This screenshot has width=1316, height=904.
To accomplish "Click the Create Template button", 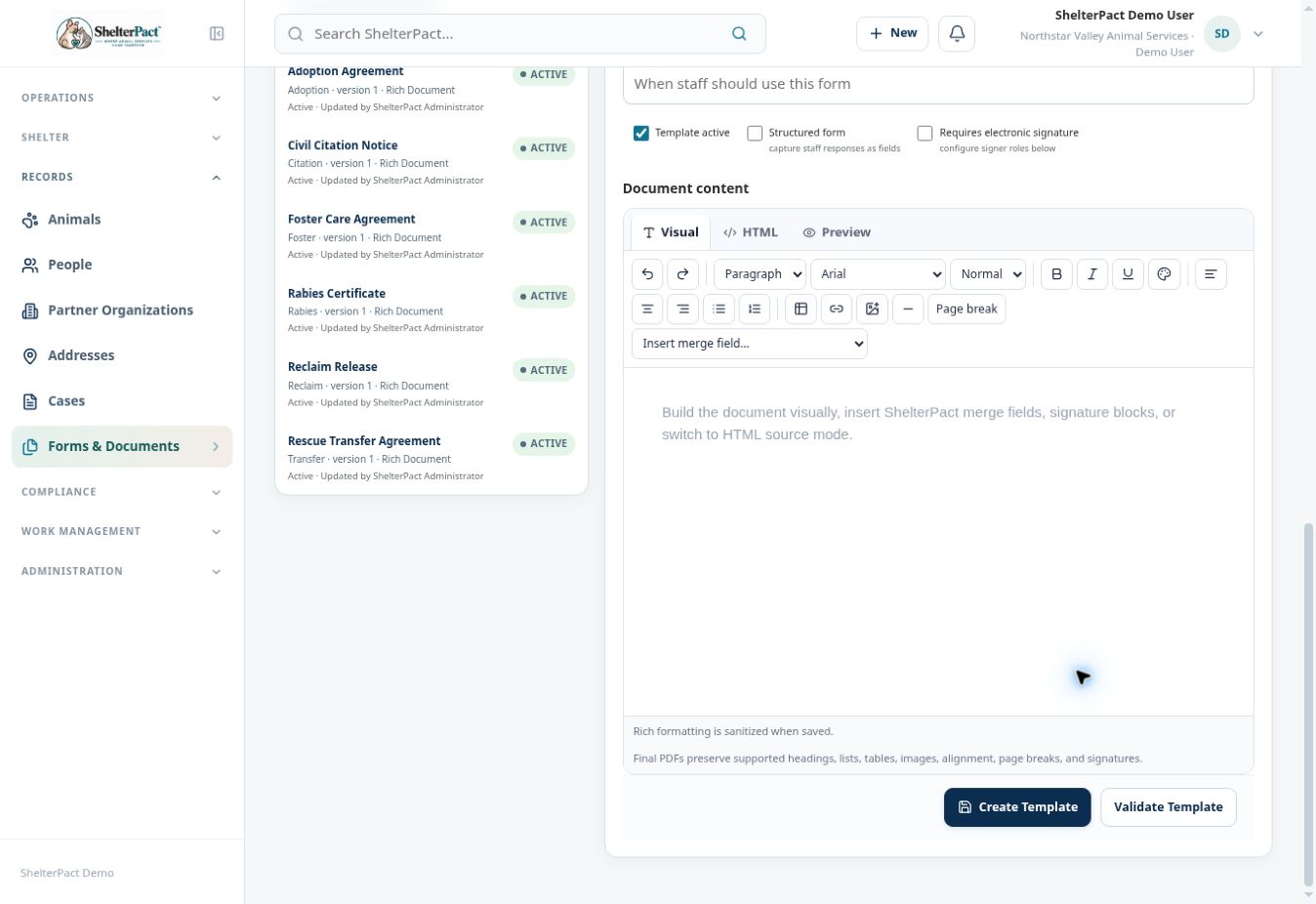I will click(x=1017, y=807).
